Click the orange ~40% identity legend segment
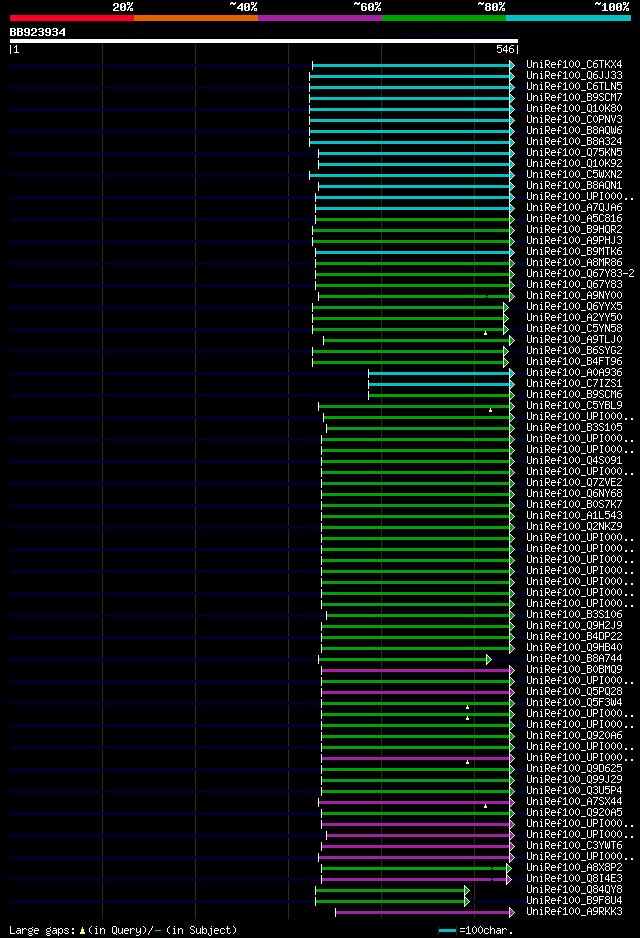The height and width of the screenshot is (938, 640). [196, 18]
